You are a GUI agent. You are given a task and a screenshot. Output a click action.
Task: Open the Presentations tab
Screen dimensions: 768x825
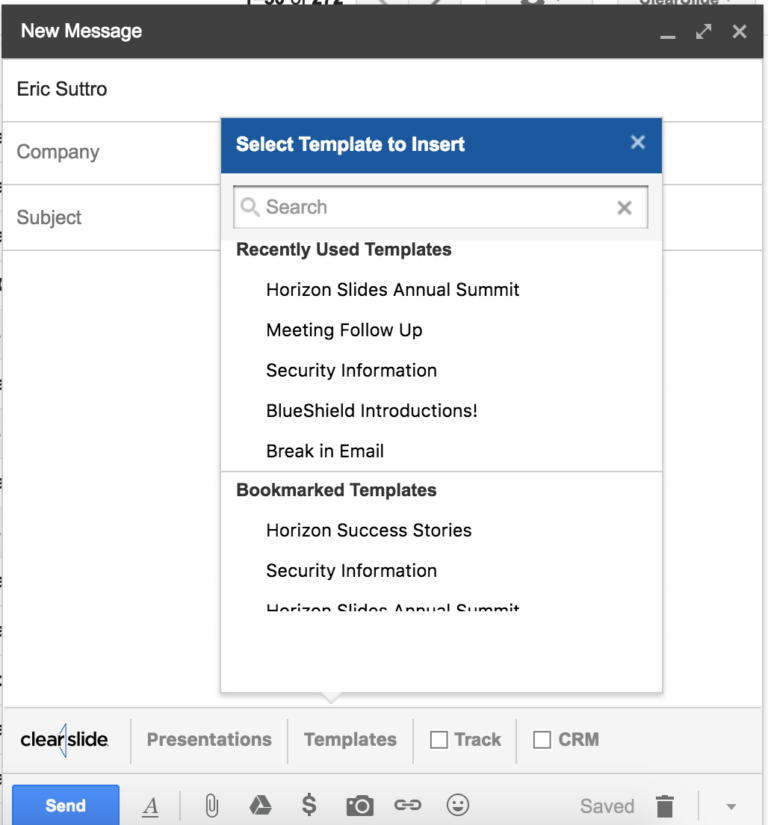pyautogui.click(x=208, y=740)
